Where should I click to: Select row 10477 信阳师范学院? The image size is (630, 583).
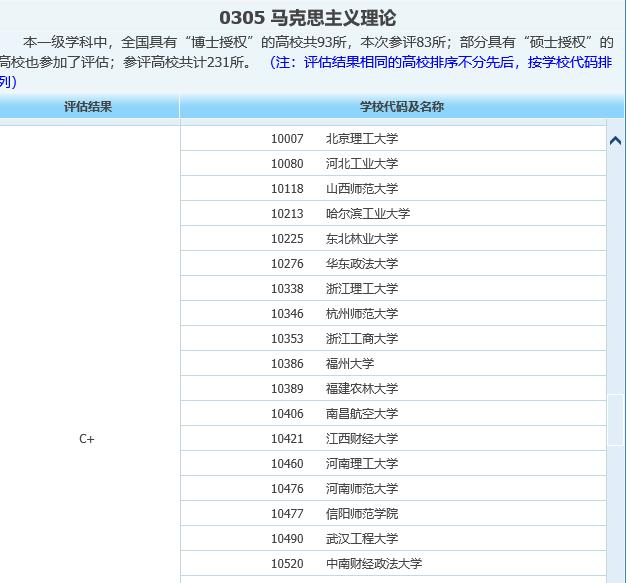tap(393, 513)
